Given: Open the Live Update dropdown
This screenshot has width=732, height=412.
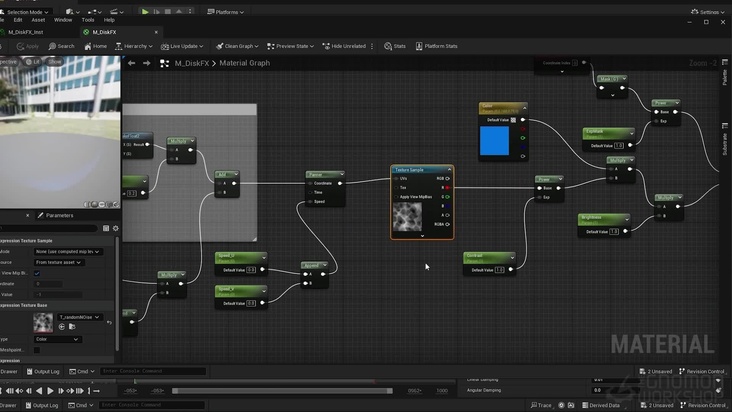Looking at the screenshot, I should click(x=184, y=46).
